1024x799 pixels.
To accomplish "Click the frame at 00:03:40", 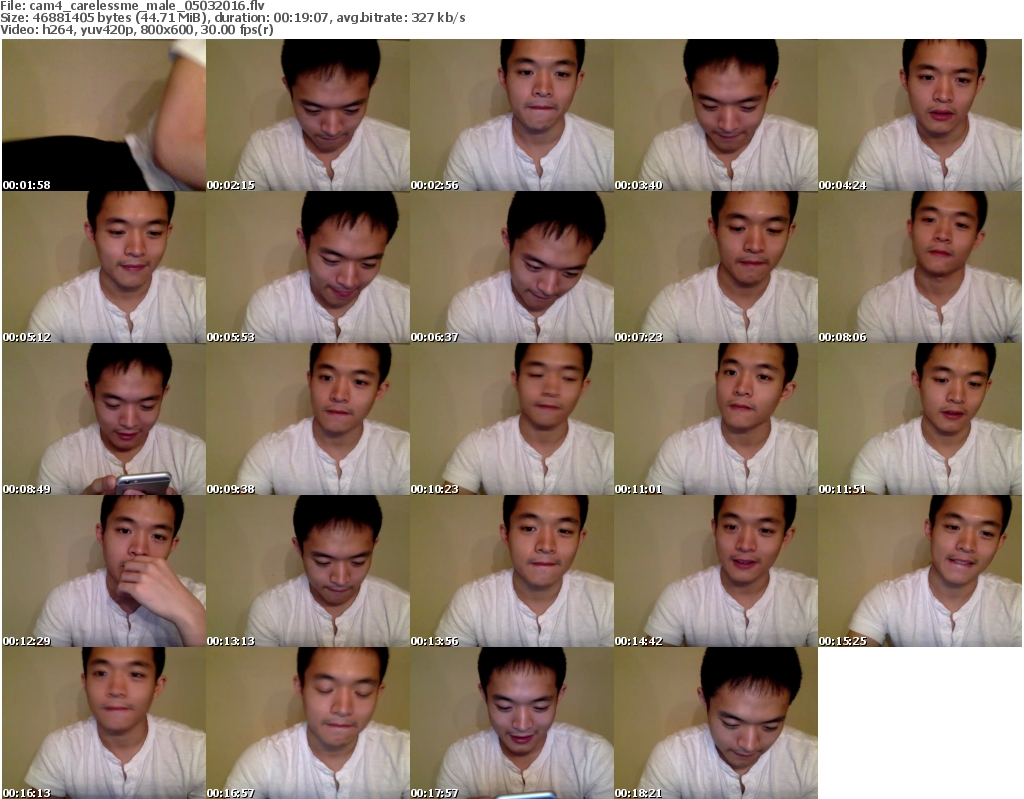I will (x=716, y=115).
